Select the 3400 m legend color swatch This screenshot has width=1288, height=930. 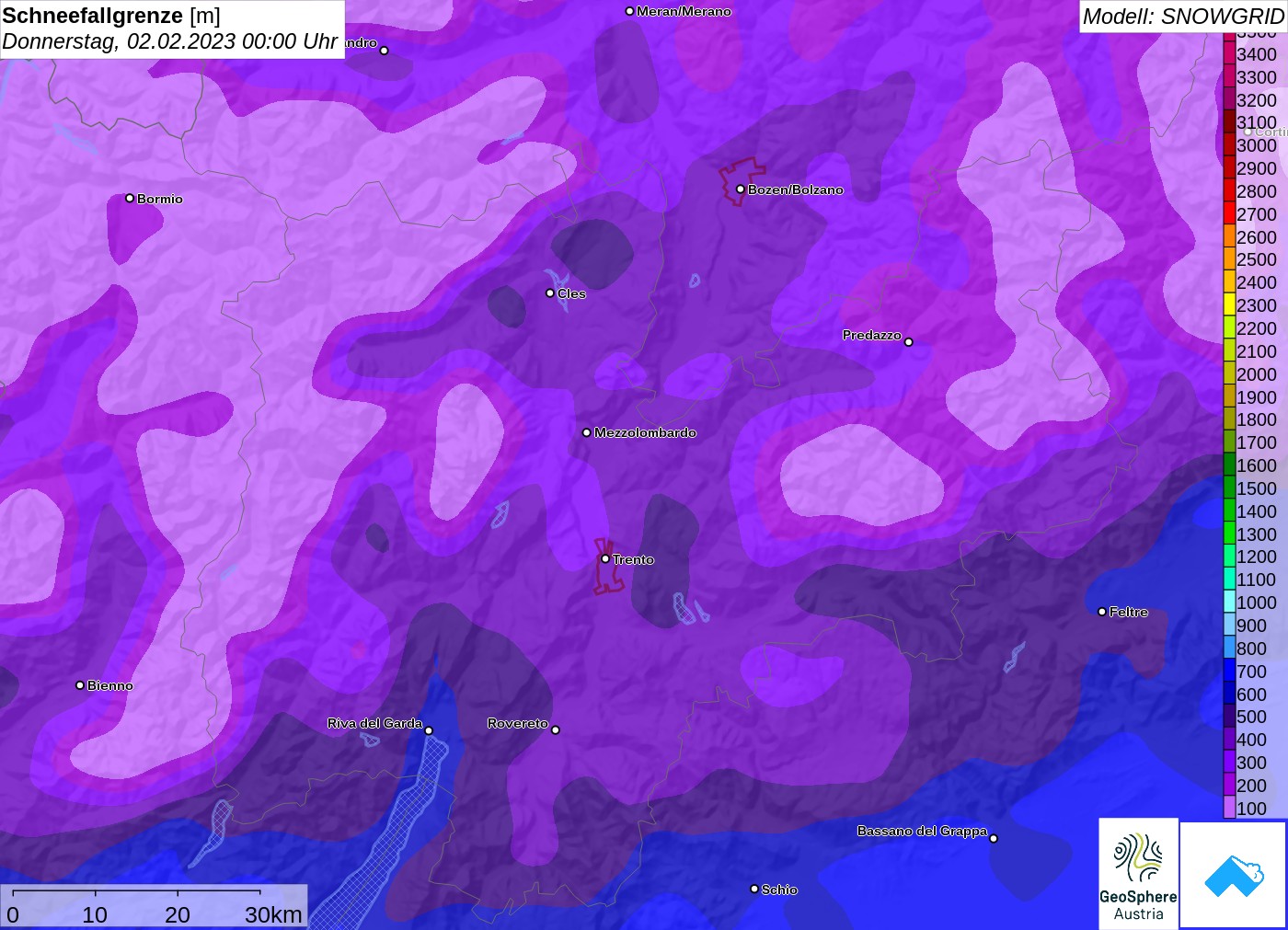[x=1229, y=53]
